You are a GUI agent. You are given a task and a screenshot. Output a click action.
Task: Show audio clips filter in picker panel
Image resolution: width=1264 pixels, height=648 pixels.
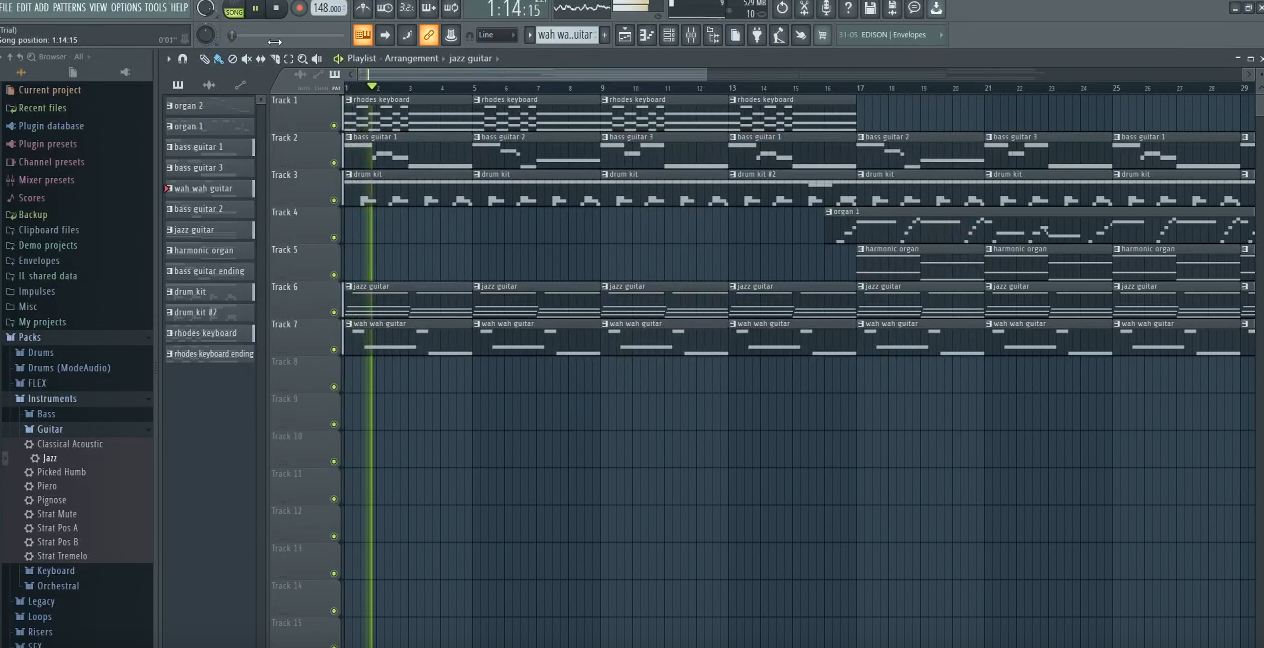coord(209,85)
